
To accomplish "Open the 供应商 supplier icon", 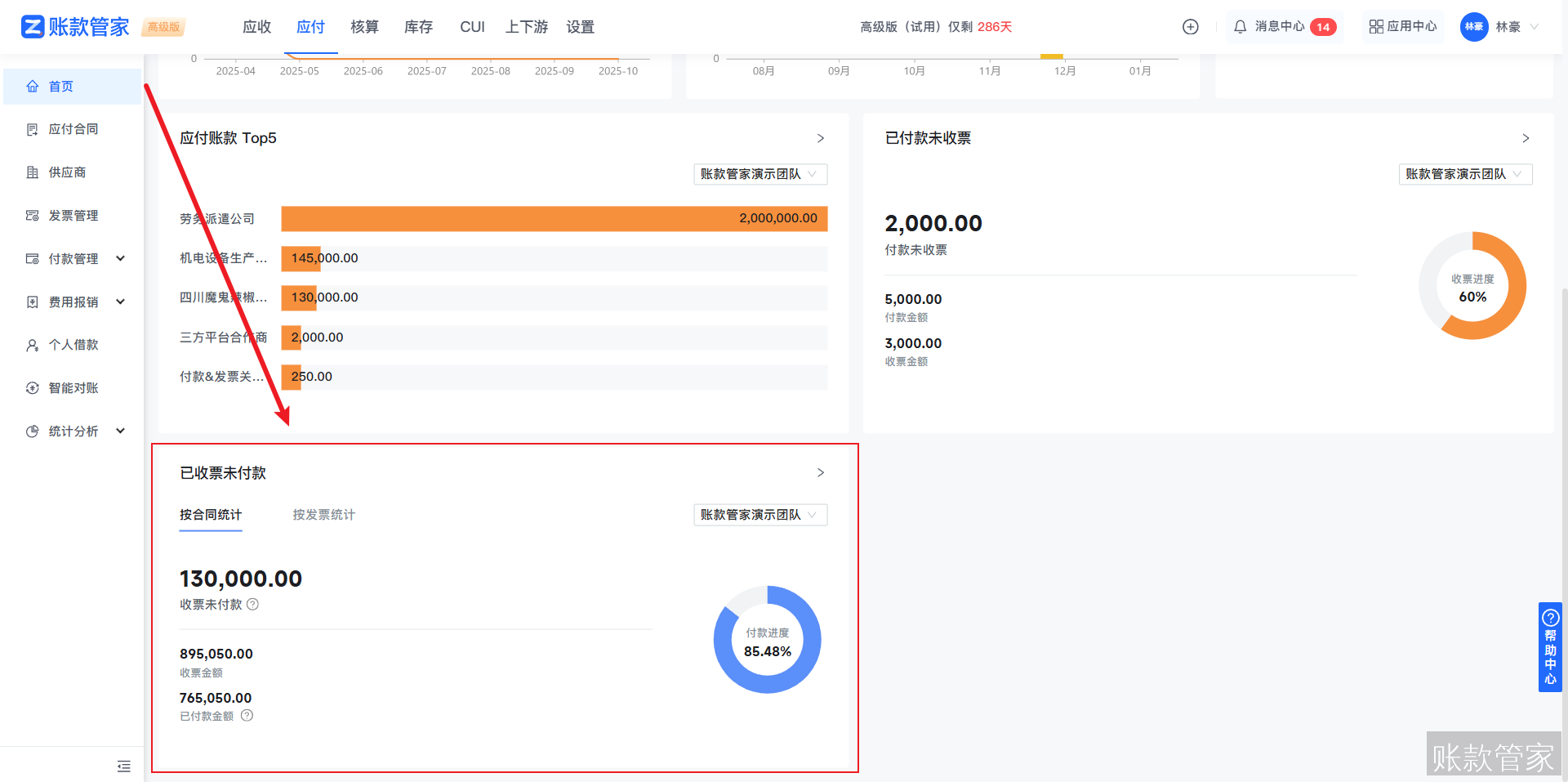I will [x=33, y=172].
